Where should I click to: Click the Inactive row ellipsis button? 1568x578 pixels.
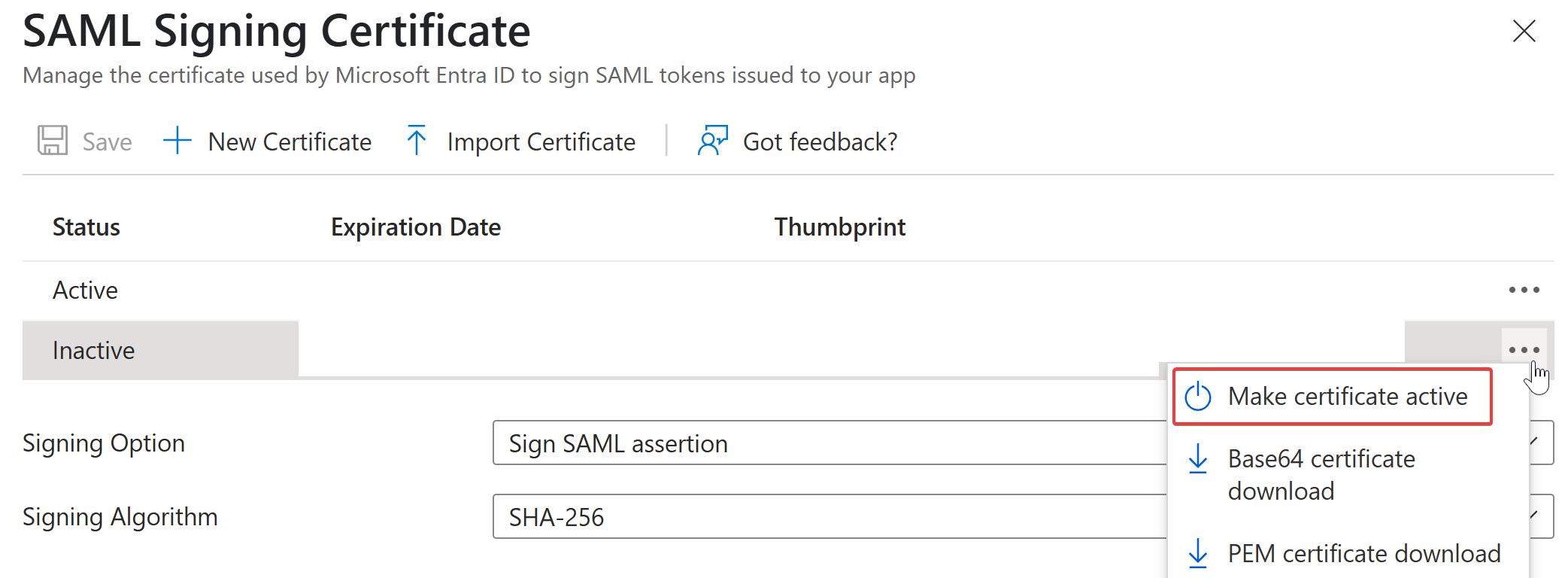[x=1524, y=350]
